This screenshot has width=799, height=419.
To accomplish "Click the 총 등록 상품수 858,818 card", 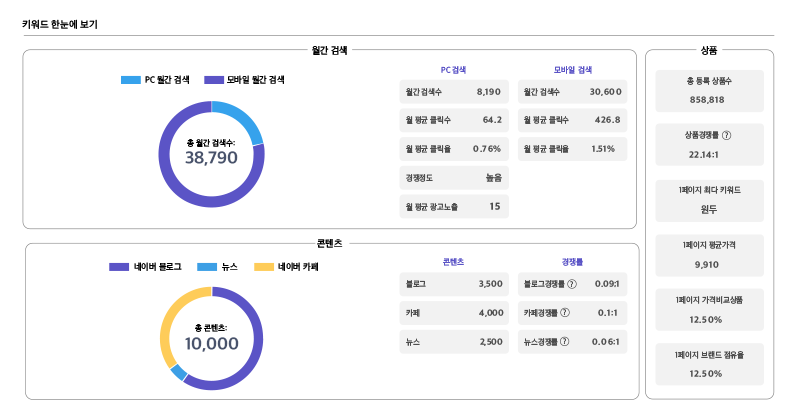I will 709,91.
